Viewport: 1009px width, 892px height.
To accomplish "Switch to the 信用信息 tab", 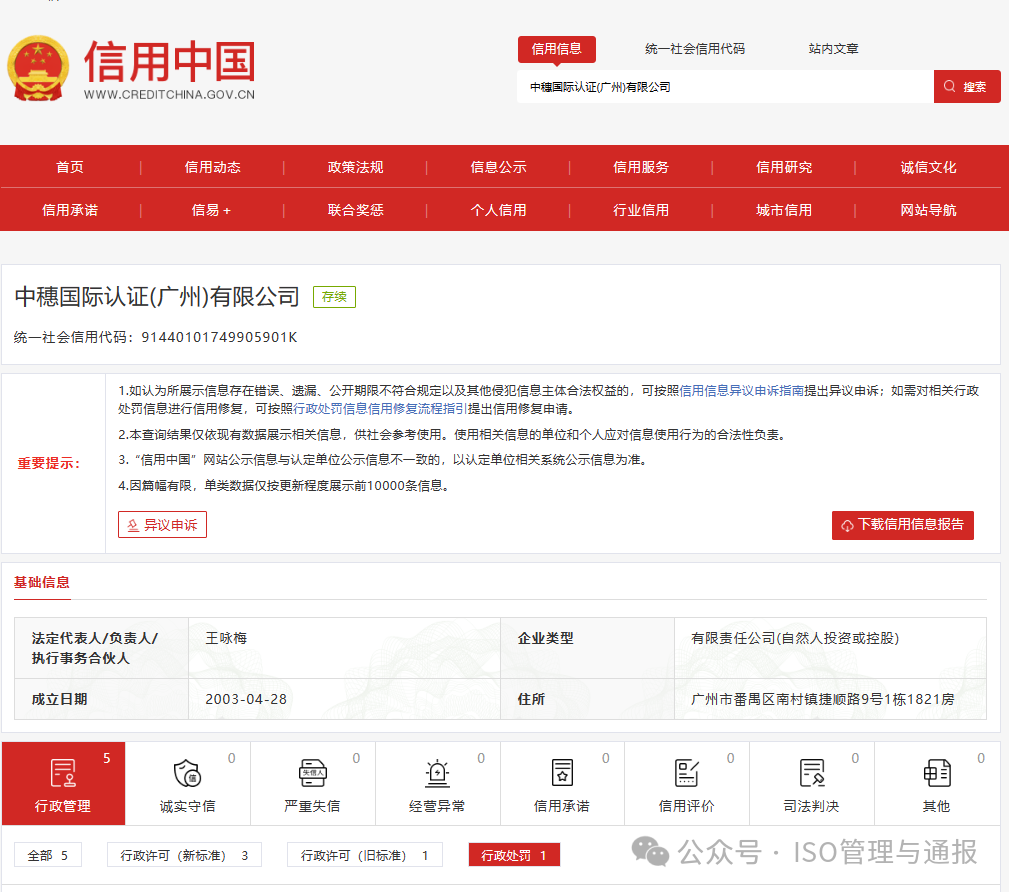I will click(x=556, y=48).
